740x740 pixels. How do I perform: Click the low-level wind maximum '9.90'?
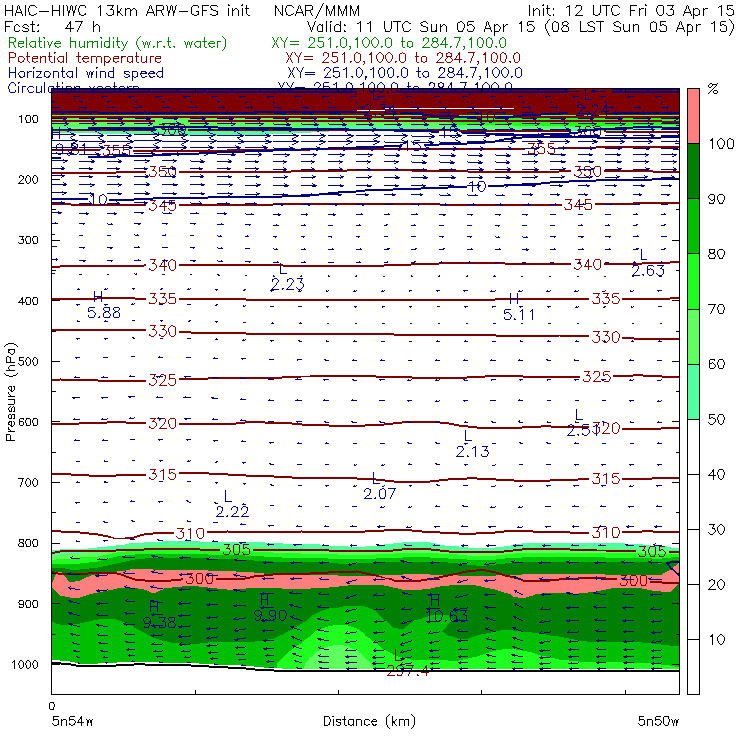tap(270, 615)
